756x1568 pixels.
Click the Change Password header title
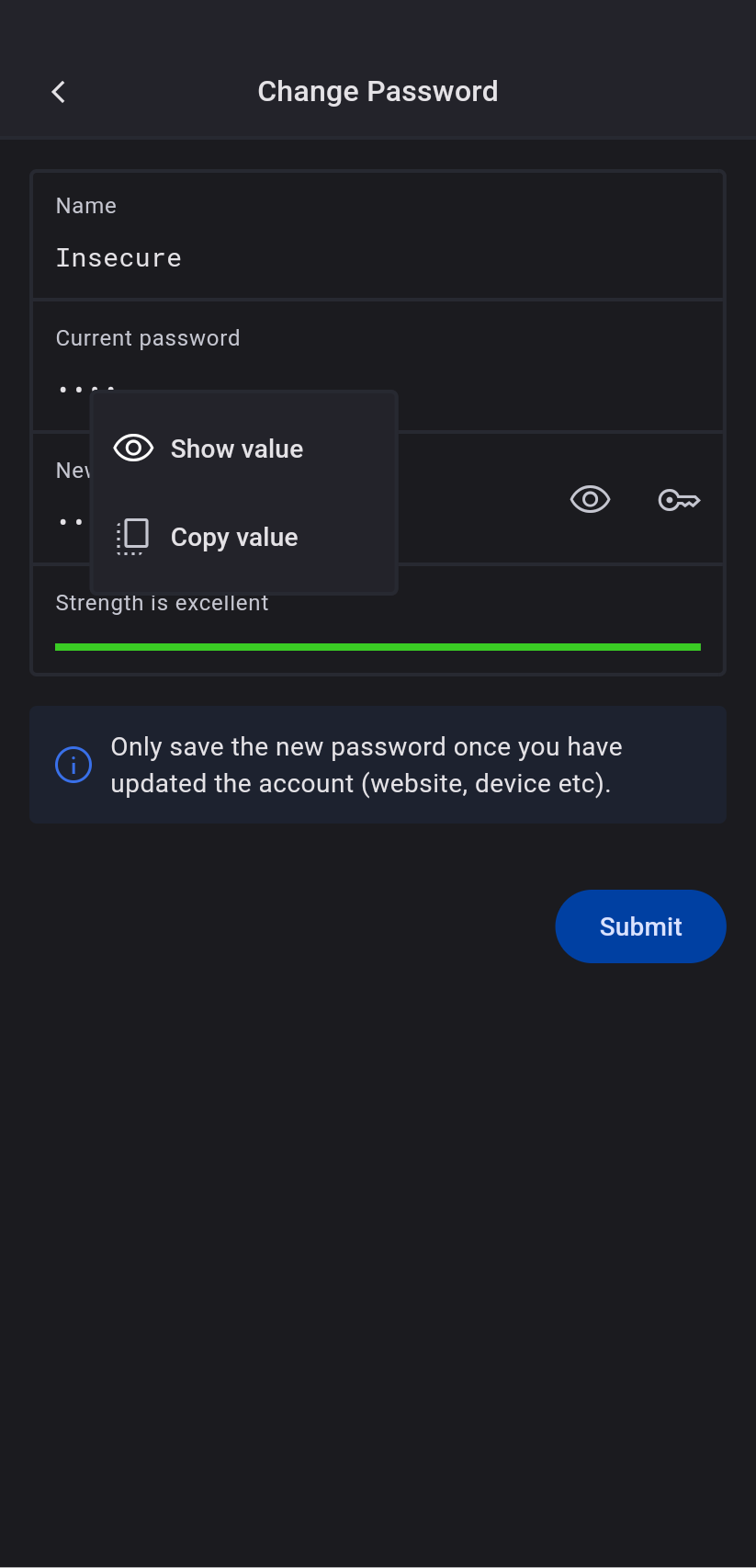(x=378, y=92)
